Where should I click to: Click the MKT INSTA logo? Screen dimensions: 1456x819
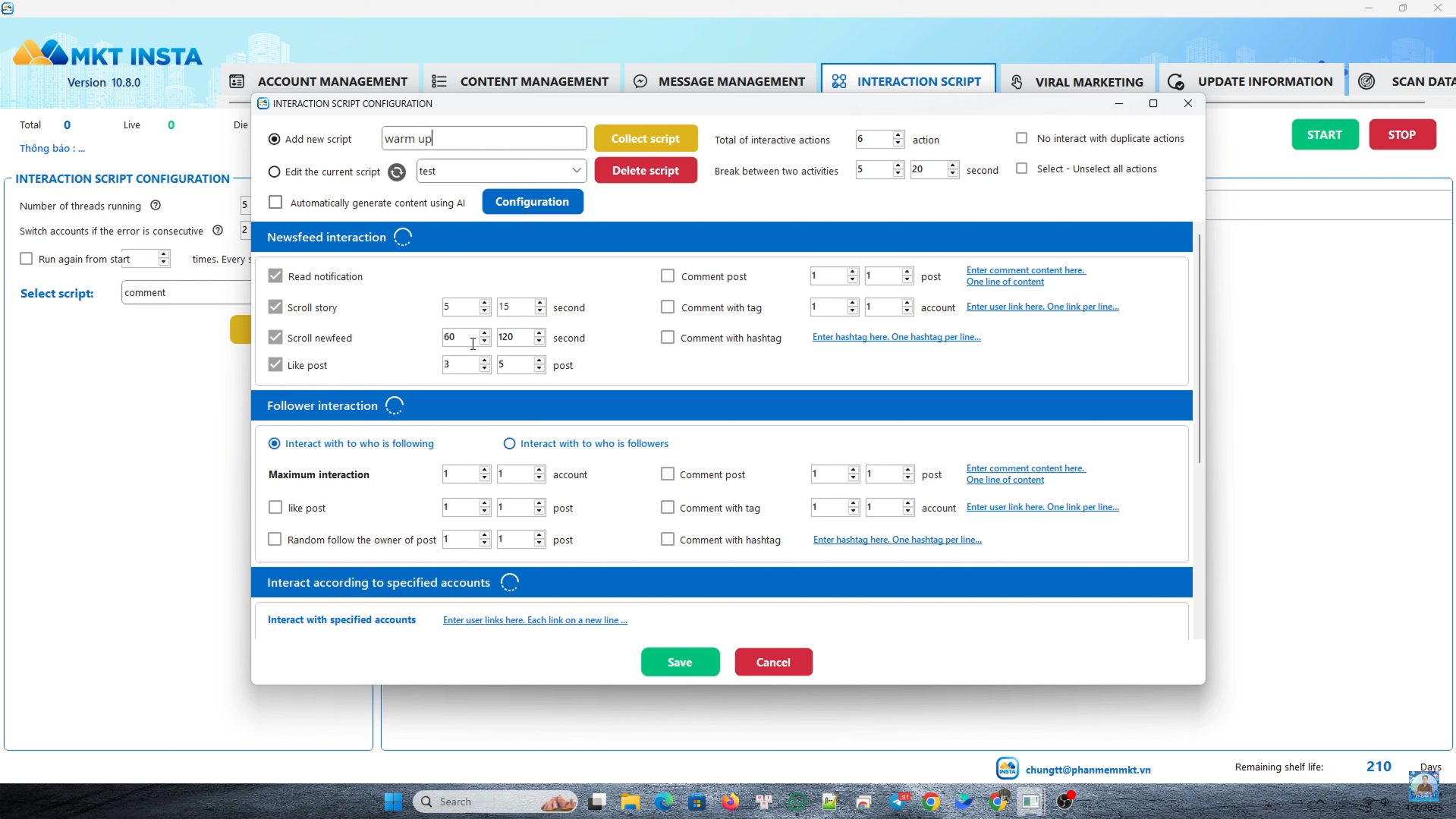coord(108,55)
